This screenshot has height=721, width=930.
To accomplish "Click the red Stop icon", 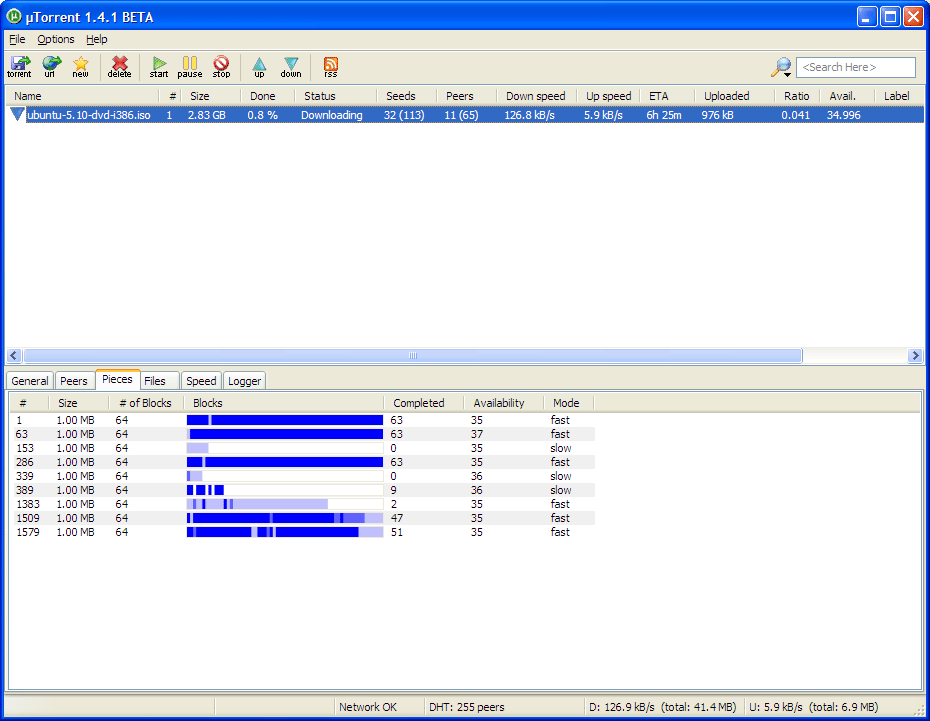I will pyautogui.click(x=221, y=66).
